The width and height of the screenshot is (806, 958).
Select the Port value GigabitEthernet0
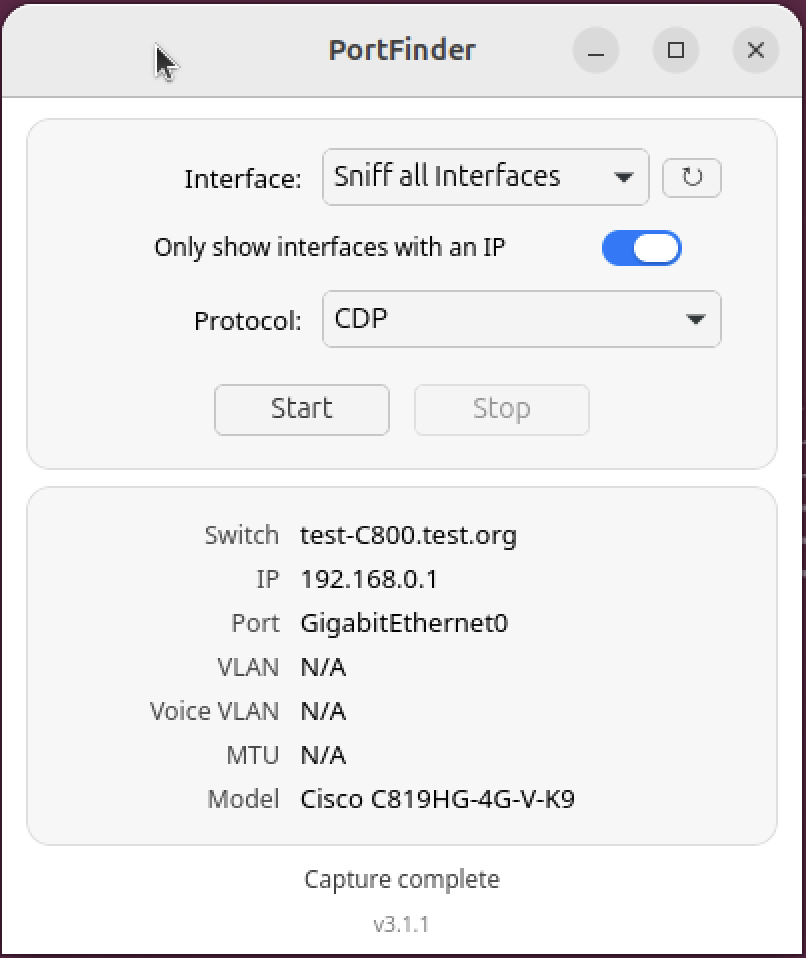tap(404, 623)
